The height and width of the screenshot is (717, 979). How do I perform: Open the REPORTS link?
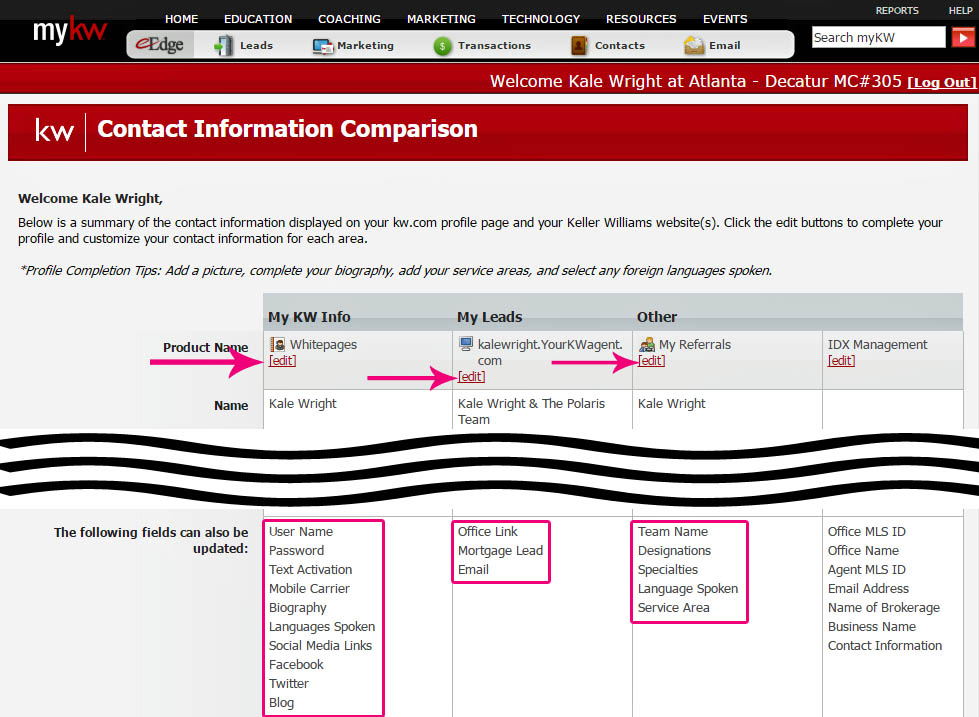tap(897, 11)
